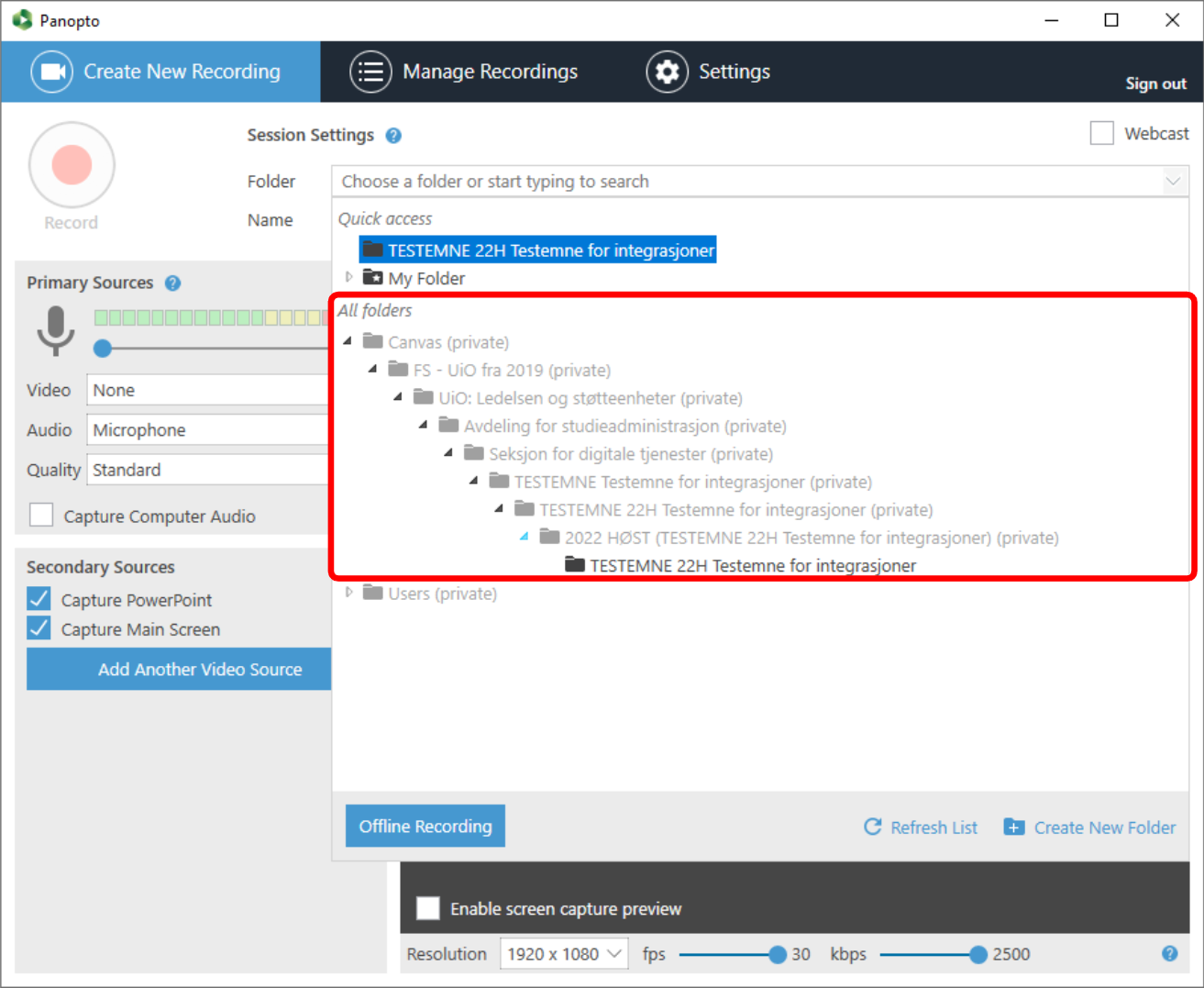Image resolution: width=1204 pixels, height=988 pixels.
Task: Expand the My Folder tree node
Action: pos(348,277)
